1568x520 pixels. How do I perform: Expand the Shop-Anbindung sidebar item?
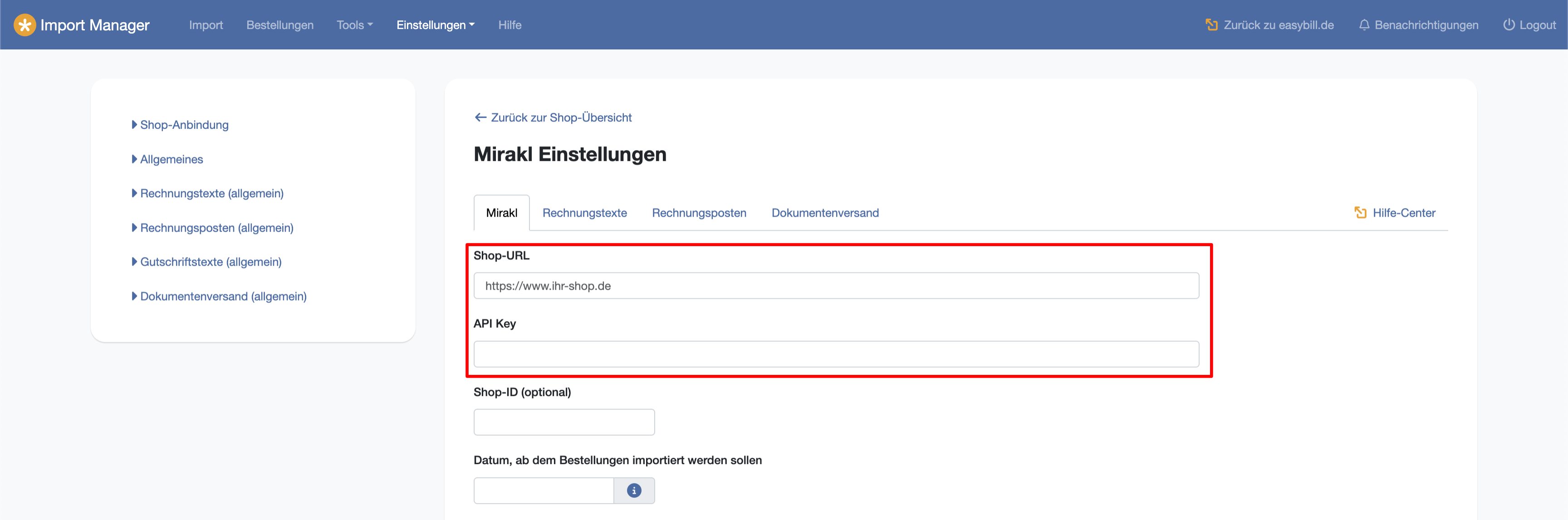(184, 125)
